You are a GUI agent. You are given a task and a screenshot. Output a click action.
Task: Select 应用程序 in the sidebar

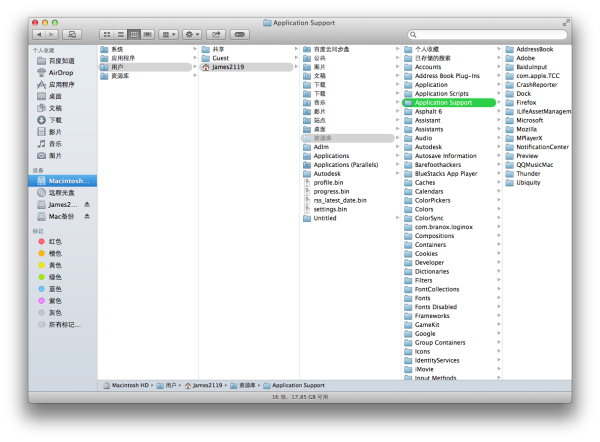[x=62, y=84]
